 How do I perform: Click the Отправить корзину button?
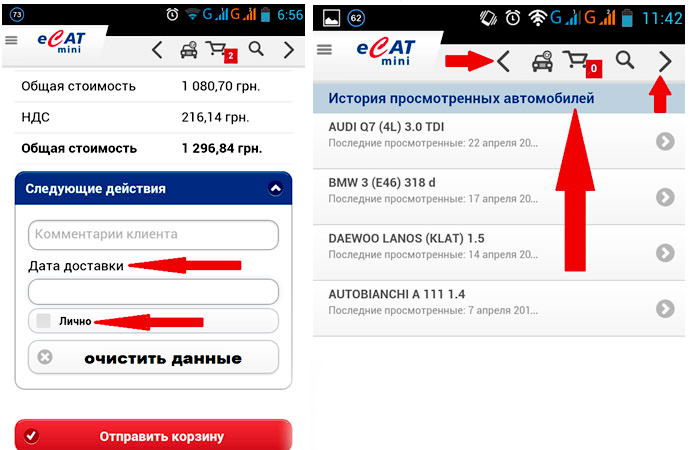click(153, 435)
